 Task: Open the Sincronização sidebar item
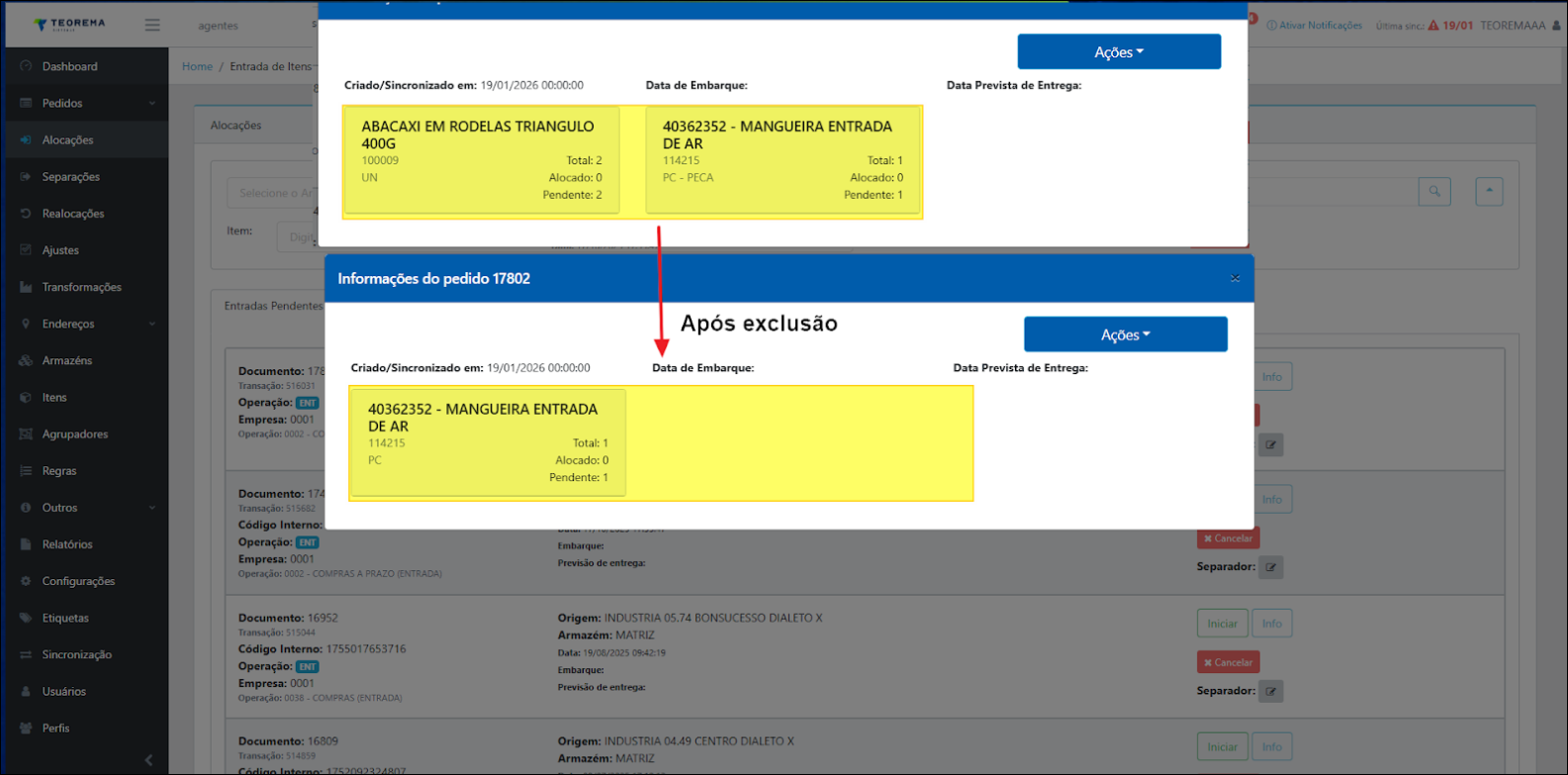click(x=76, y=654)
